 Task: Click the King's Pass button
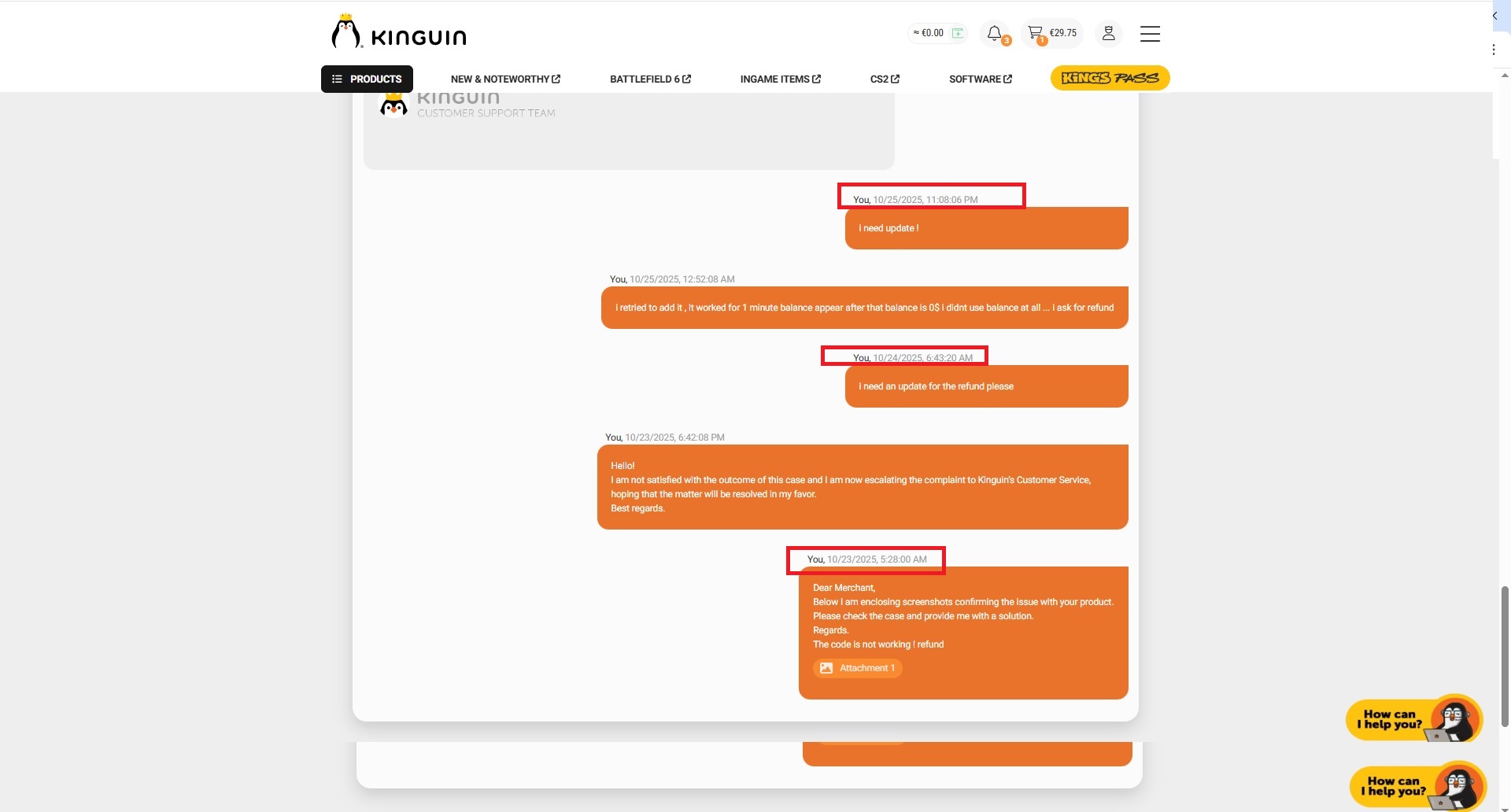point(1110,78)
